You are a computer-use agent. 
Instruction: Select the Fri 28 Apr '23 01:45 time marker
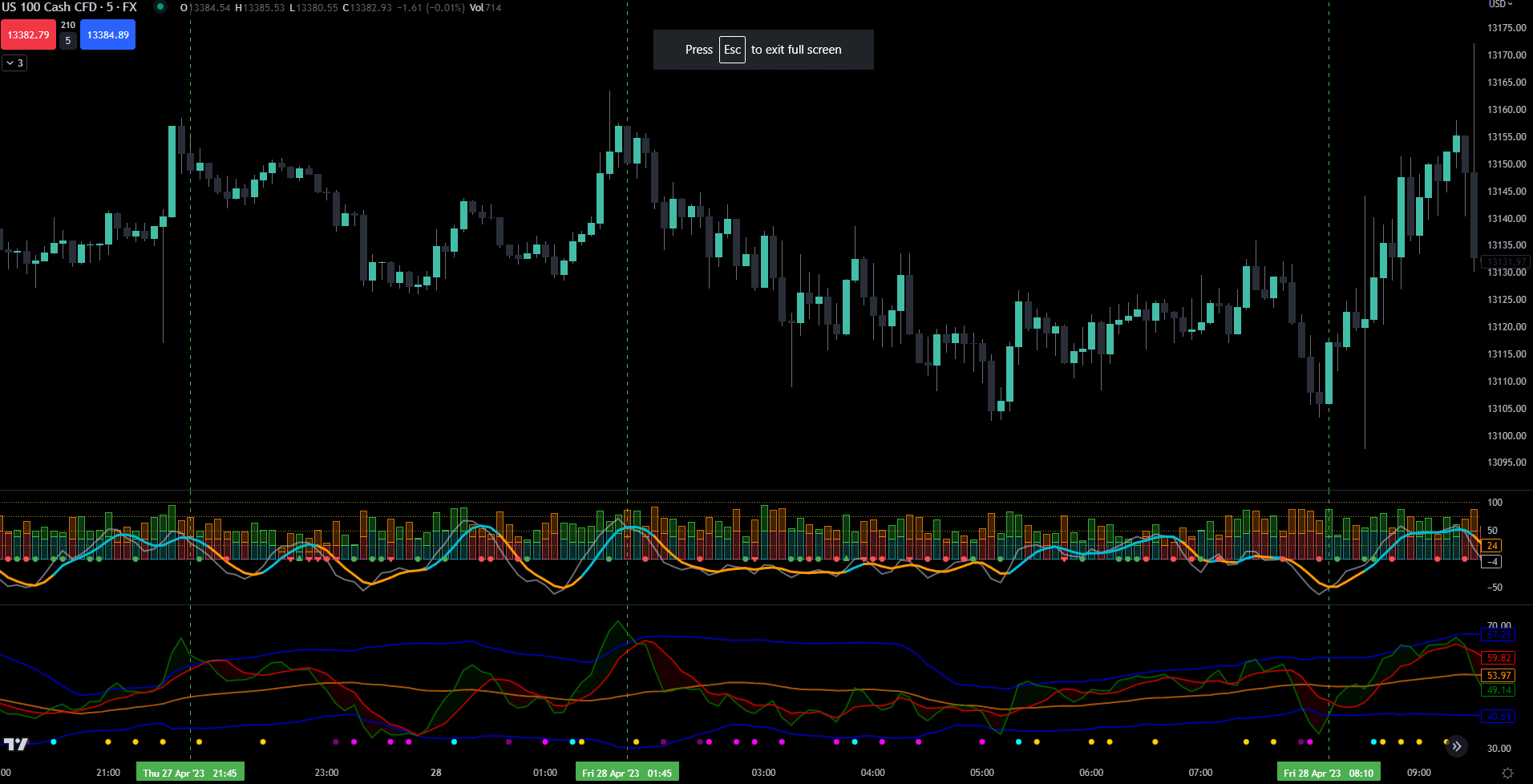pos(627,773)
